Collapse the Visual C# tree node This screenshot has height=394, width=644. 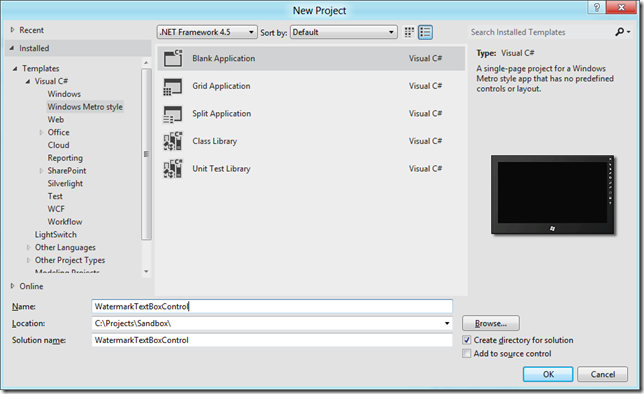28,81
